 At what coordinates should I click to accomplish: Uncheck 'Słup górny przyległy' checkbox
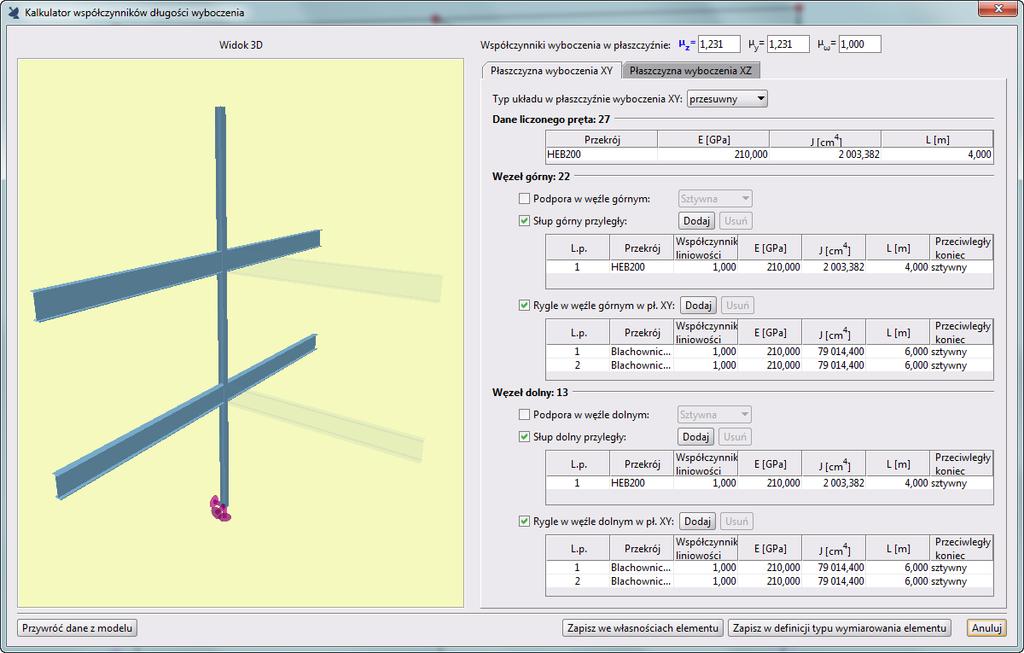coord(524,221)
